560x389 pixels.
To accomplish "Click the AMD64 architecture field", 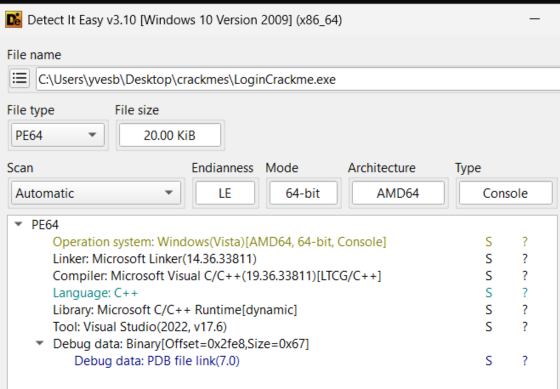I will 398,193.
